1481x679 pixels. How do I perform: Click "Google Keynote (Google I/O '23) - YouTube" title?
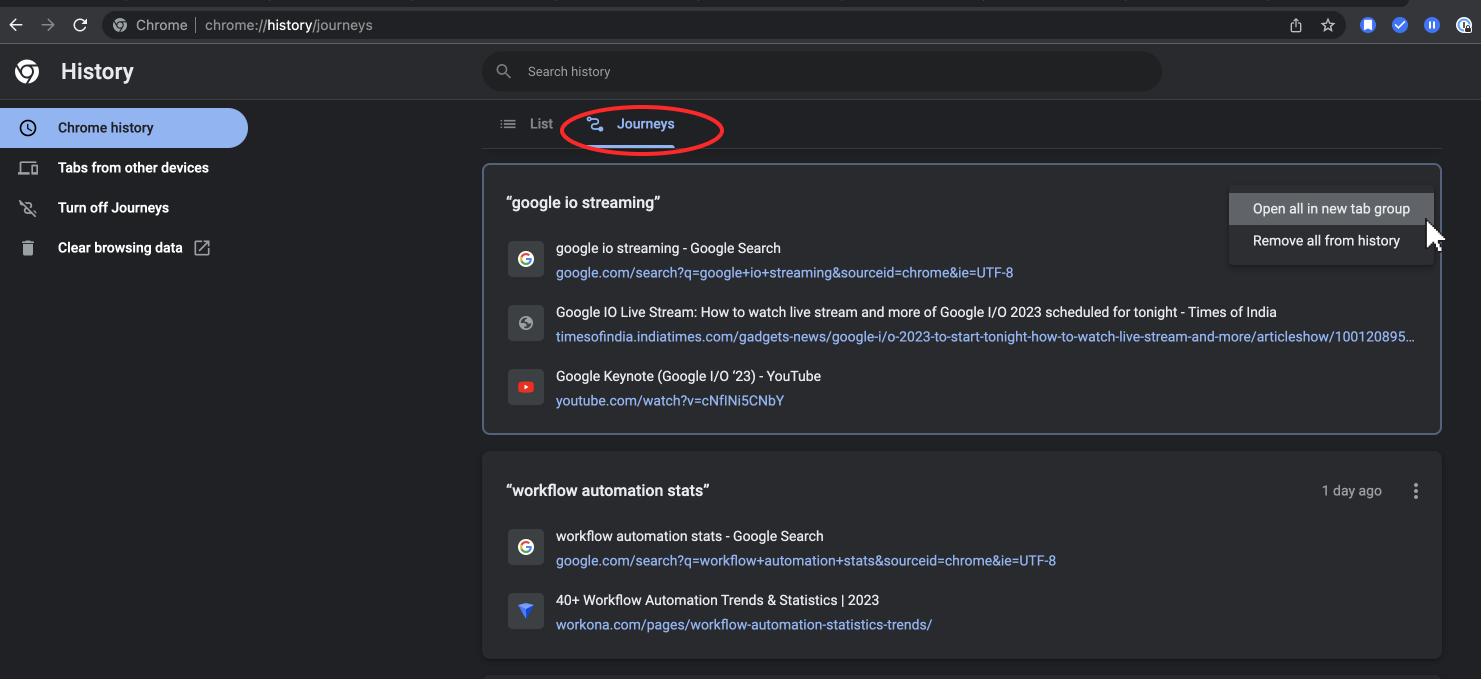pos(688,376)
